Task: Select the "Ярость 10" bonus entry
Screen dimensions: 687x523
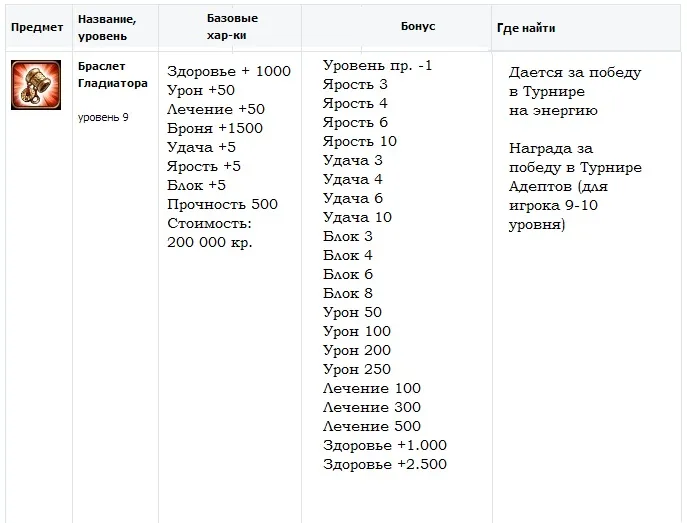Action: click(x=360, y=141)
